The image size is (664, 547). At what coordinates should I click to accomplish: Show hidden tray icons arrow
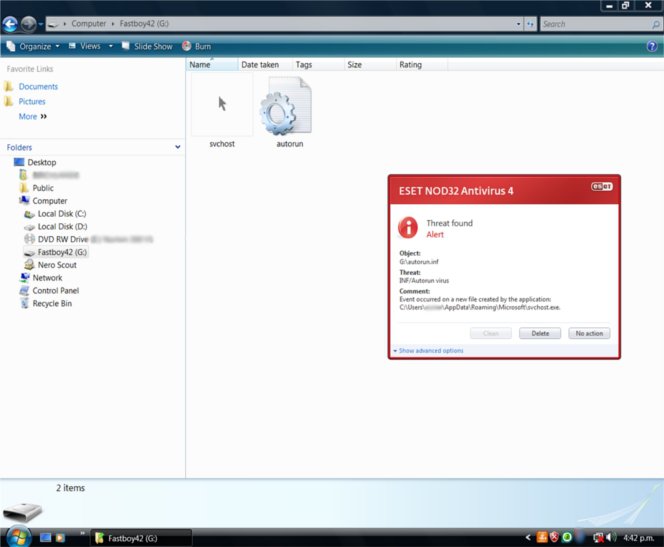528,538
